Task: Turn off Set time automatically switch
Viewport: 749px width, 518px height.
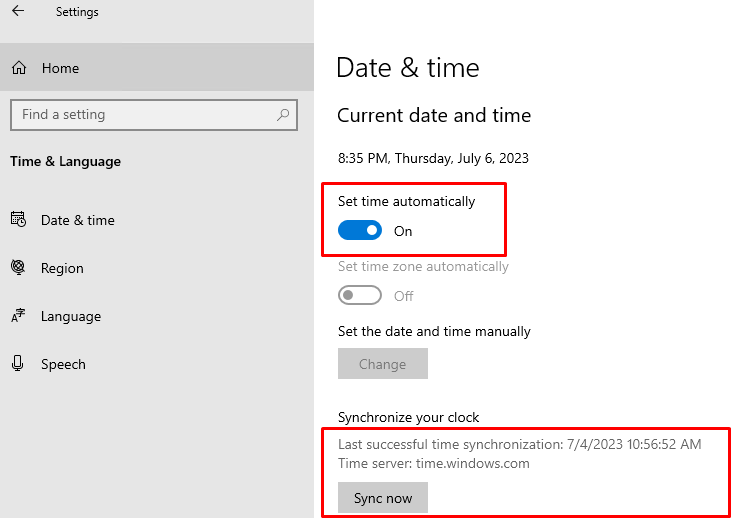Action: pos(360,231)
